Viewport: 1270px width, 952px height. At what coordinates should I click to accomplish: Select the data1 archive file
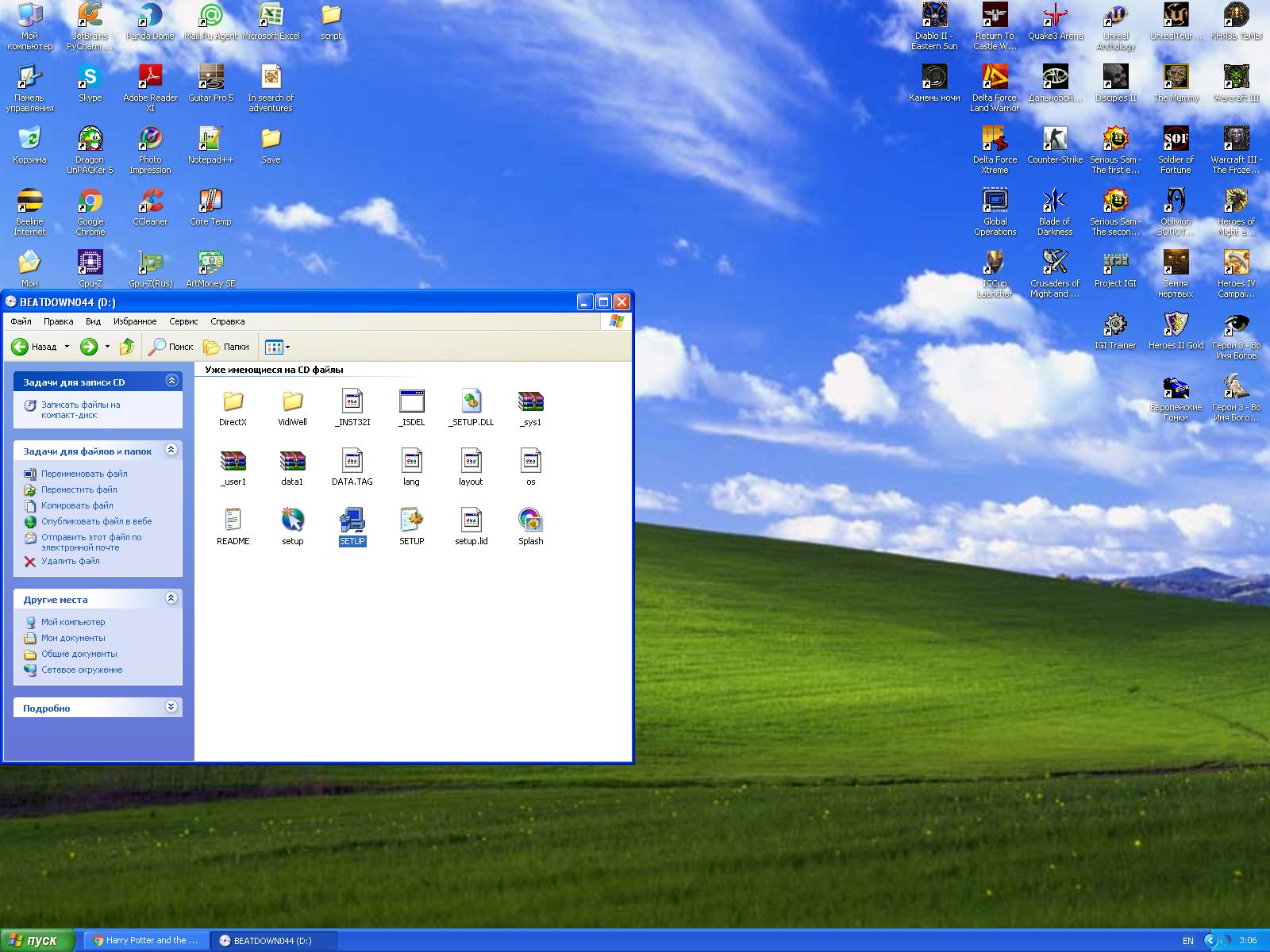[x=292, y=461]
